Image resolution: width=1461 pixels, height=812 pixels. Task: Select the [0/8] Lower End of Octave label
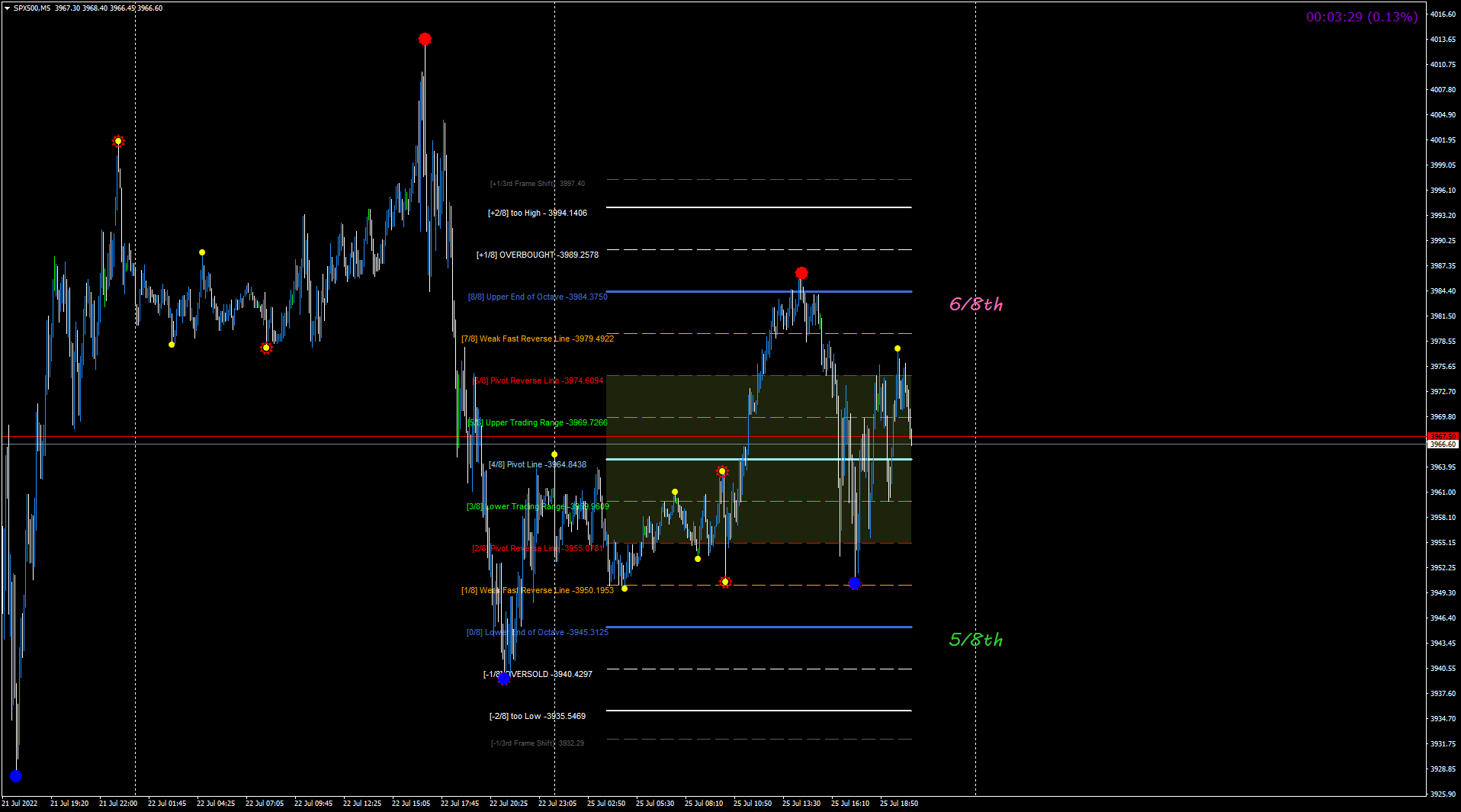[x=538, y=633]
